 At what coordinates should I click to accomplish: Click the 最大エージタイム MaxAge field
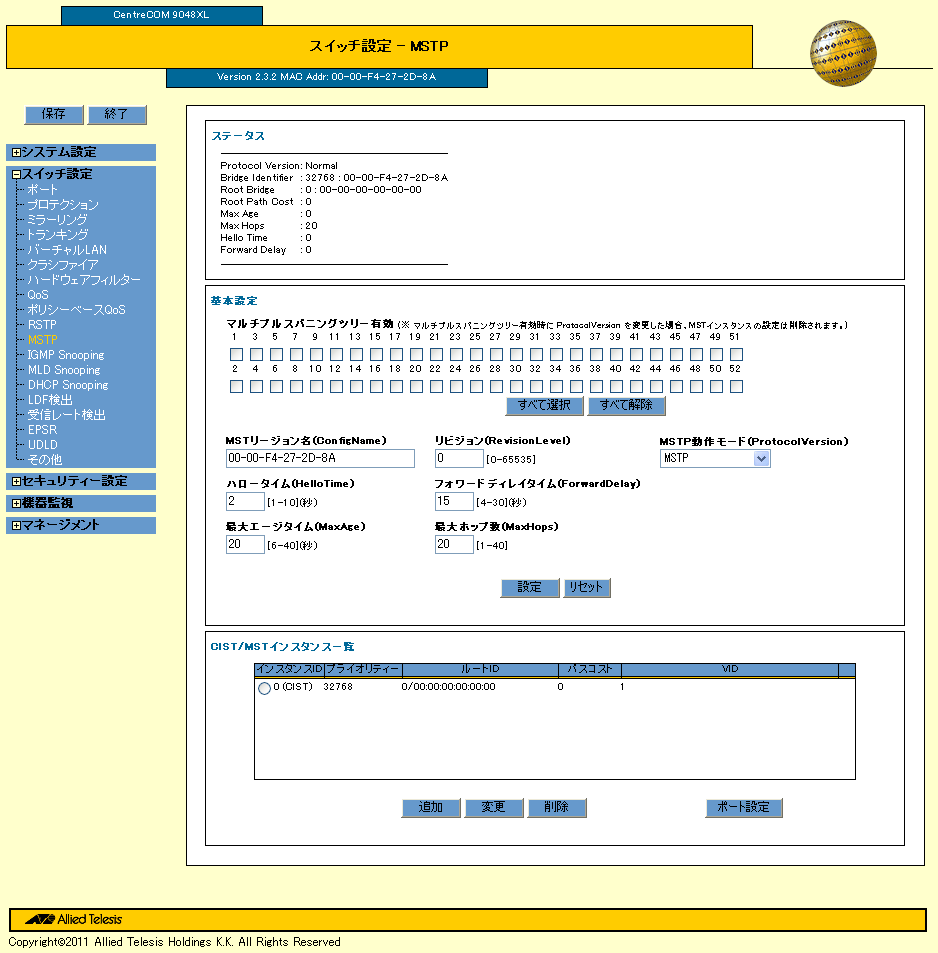point(245,545)
